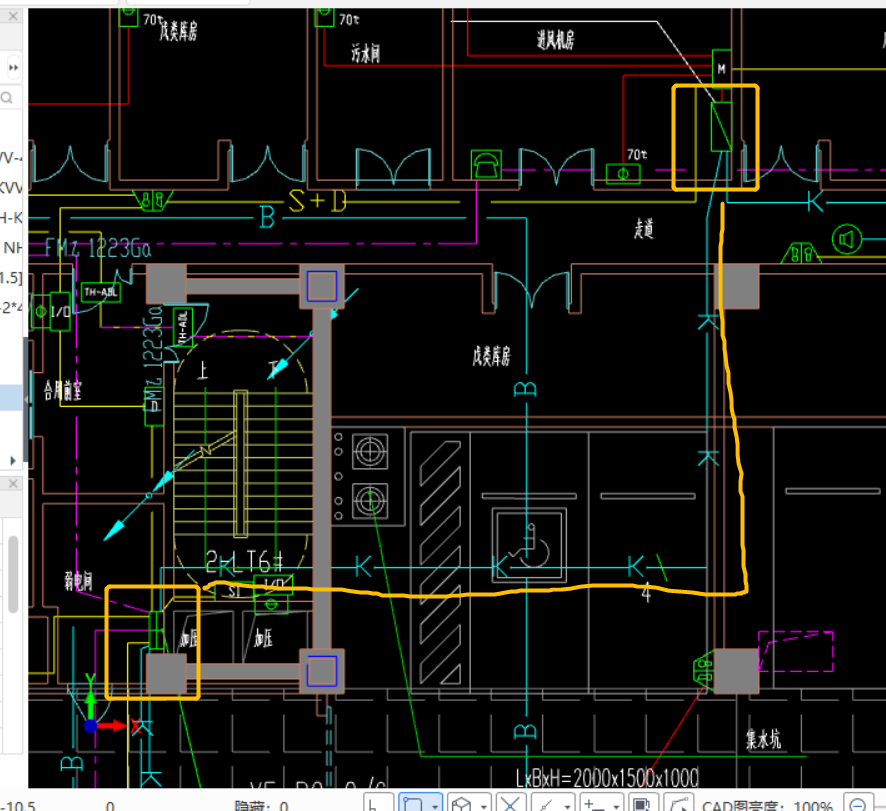This screenshot has width=886, height=811.
Task: Expand the collapsed panel with double-arrow button
Action: 13,68
